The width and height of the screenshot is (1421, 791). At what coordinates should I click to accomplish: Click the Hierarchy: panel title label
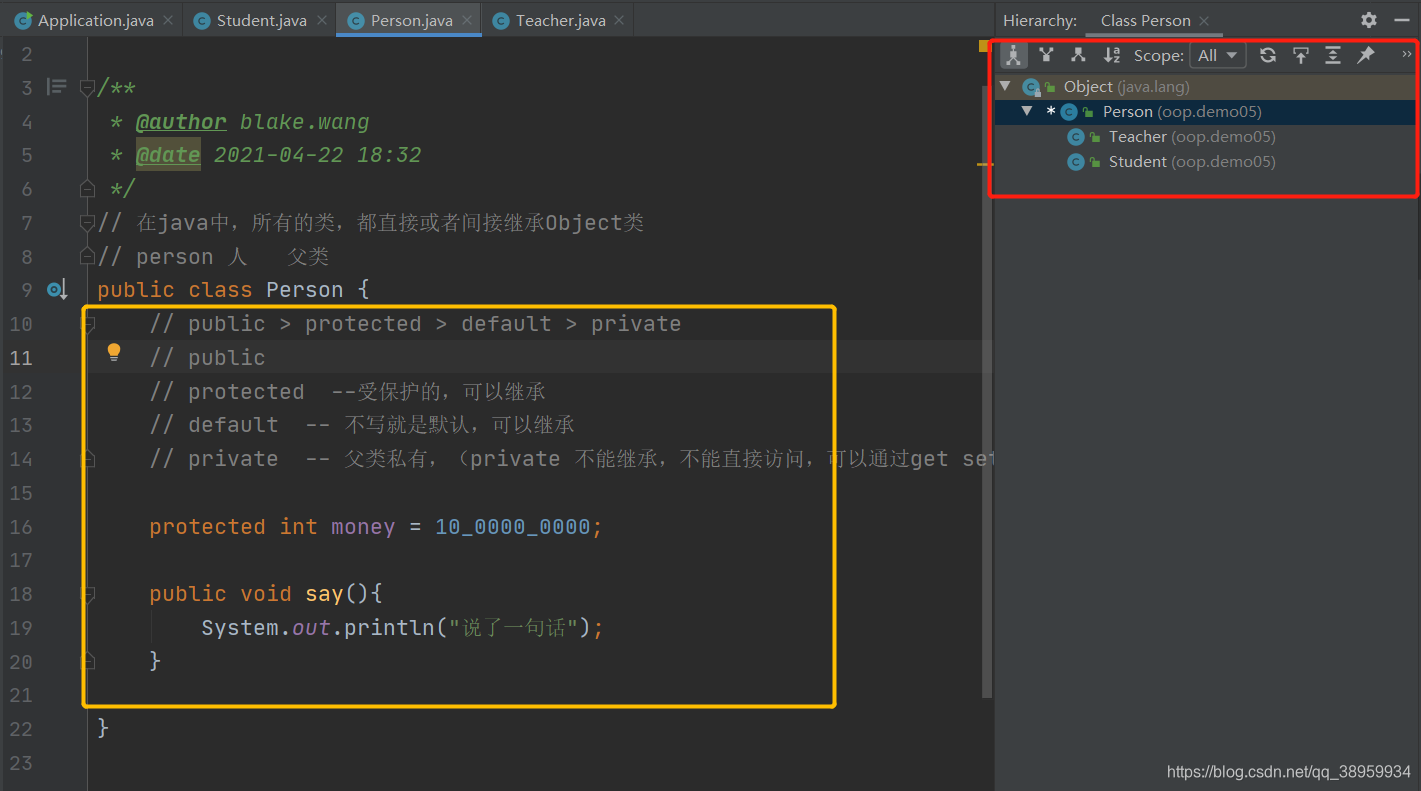(1040, 20)
